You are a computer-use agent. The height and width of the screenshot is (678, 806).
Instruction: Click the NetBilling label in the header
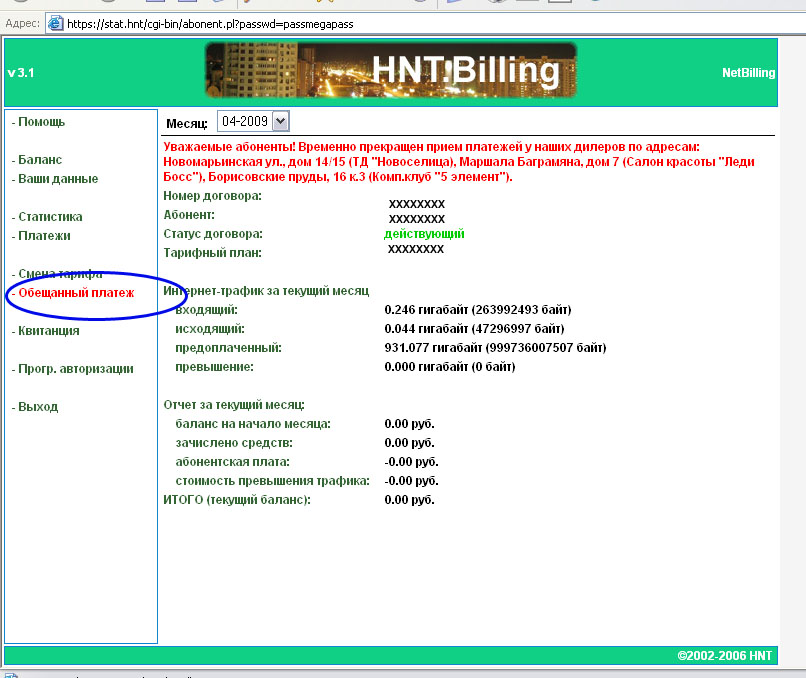click(x=747, y=73)
